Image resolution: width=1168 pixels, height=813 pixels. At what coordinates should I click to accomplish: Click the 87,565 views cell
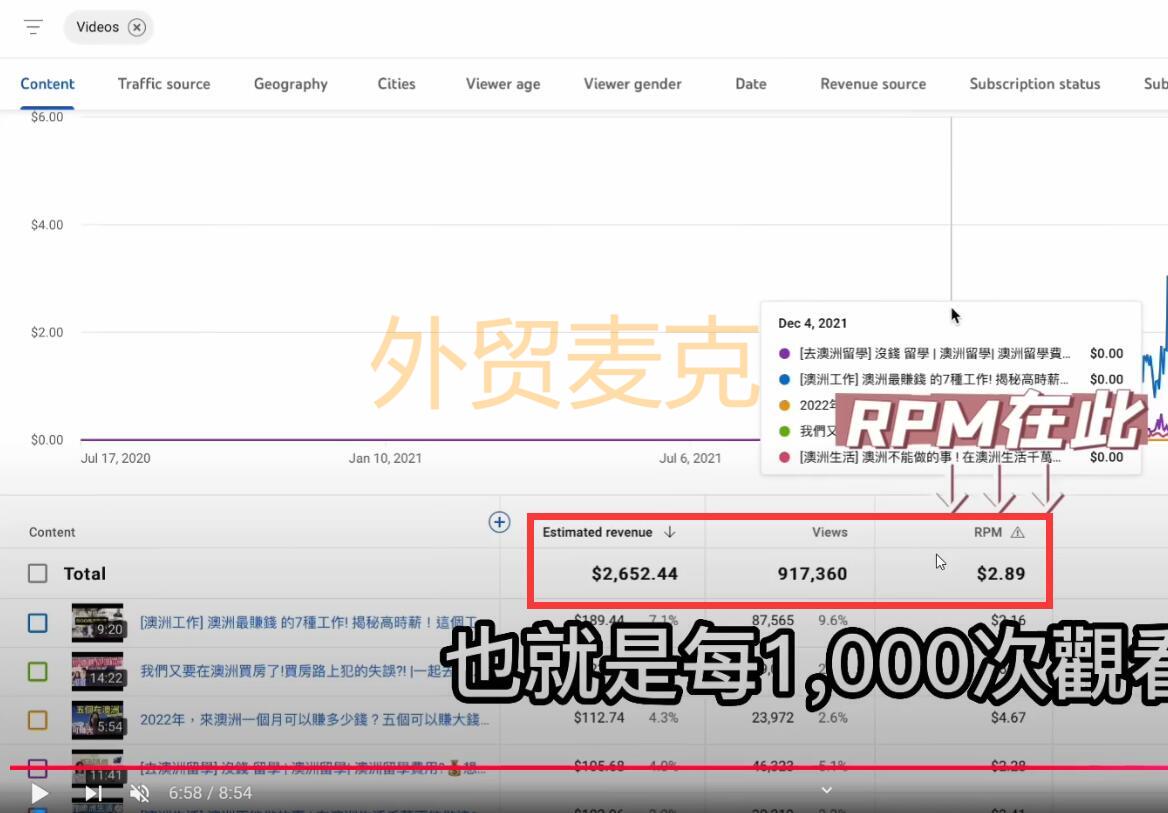pyautogui.click(x=772, y=620)
